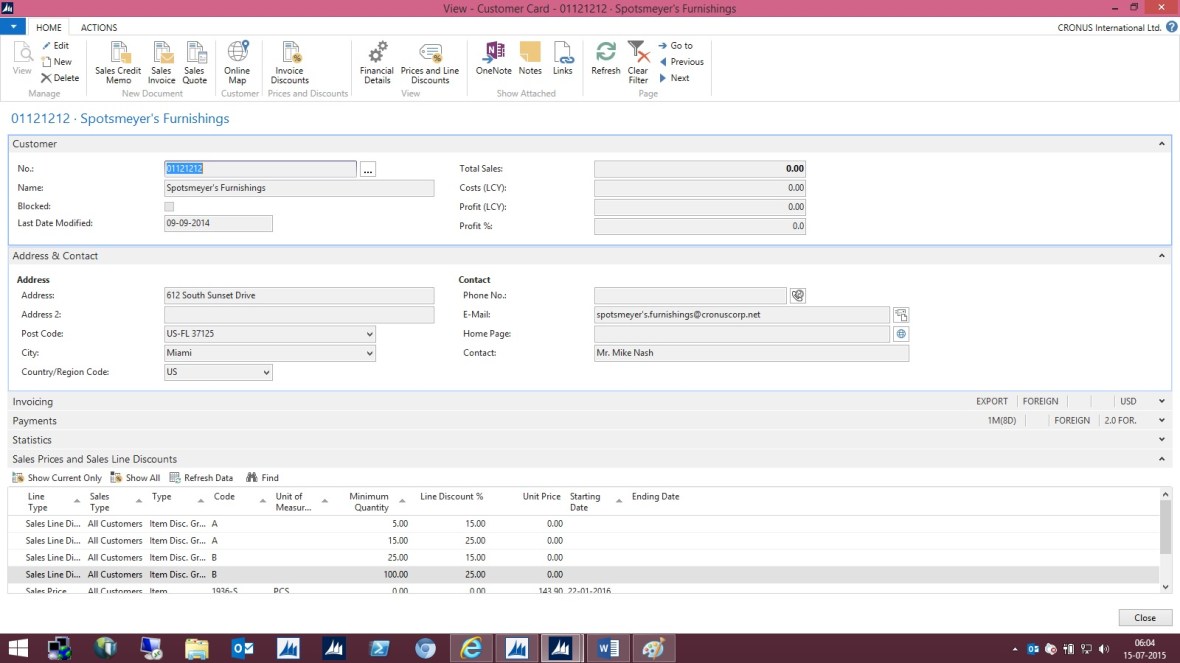Image resolution: width=1180 pixels, height=663 pixels.
Task: Click the ellipsis beside the No. field
Action: click(367, 169)
